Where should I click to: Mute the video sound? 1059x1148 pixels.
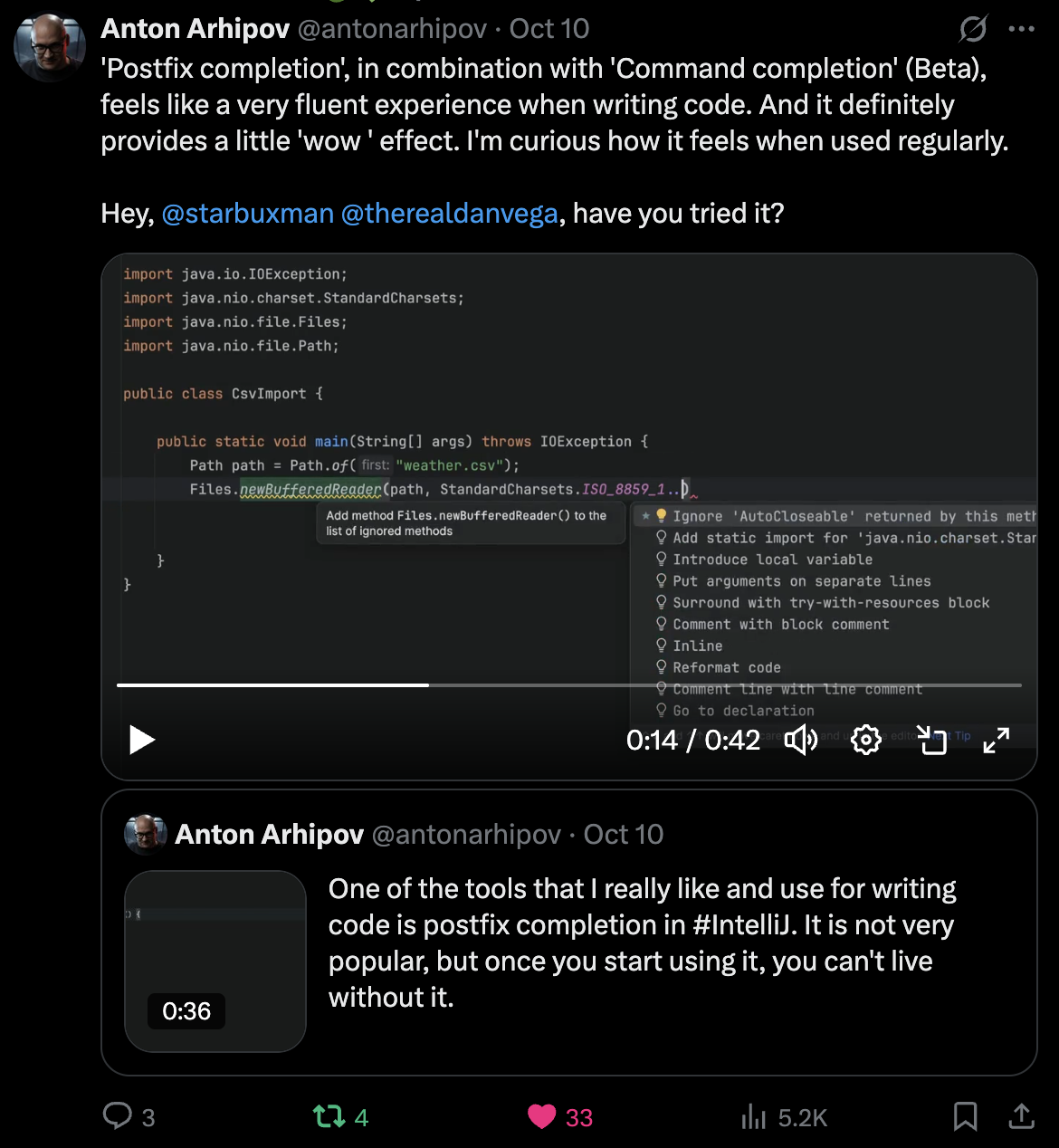click(801, 740)
